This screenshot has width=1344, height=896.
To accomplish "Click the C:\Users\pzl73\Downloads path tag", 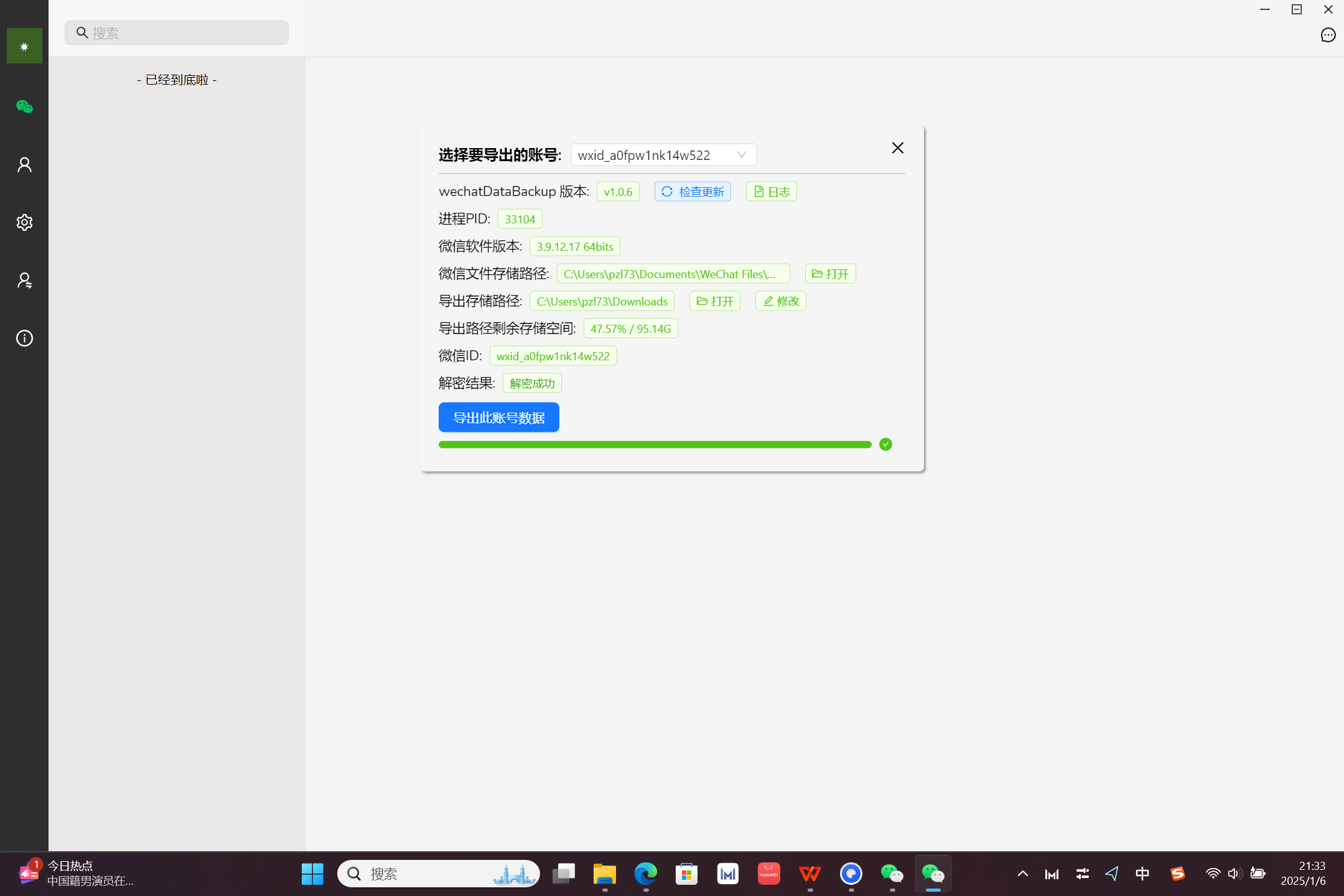I will (602, 301).
